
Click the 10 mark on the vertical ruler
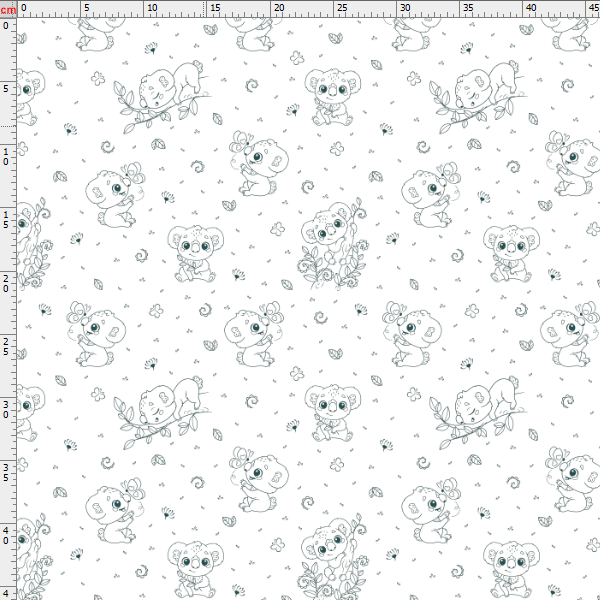6,157
